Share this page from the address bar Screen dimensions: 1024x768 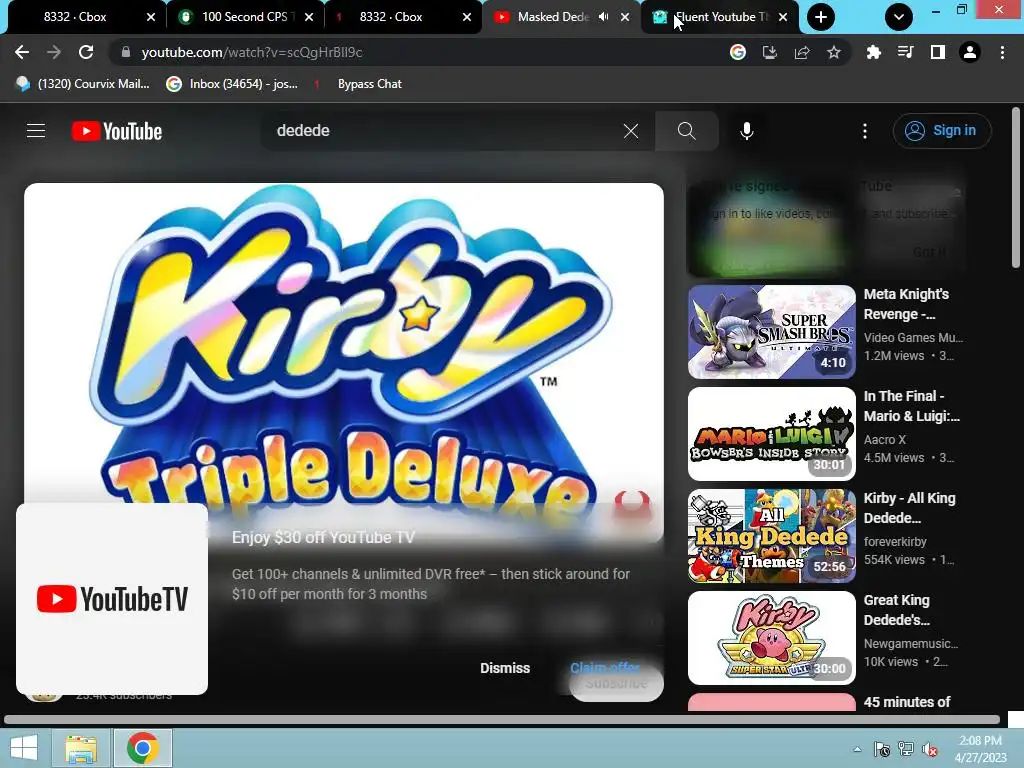click(x=802, y=52)
